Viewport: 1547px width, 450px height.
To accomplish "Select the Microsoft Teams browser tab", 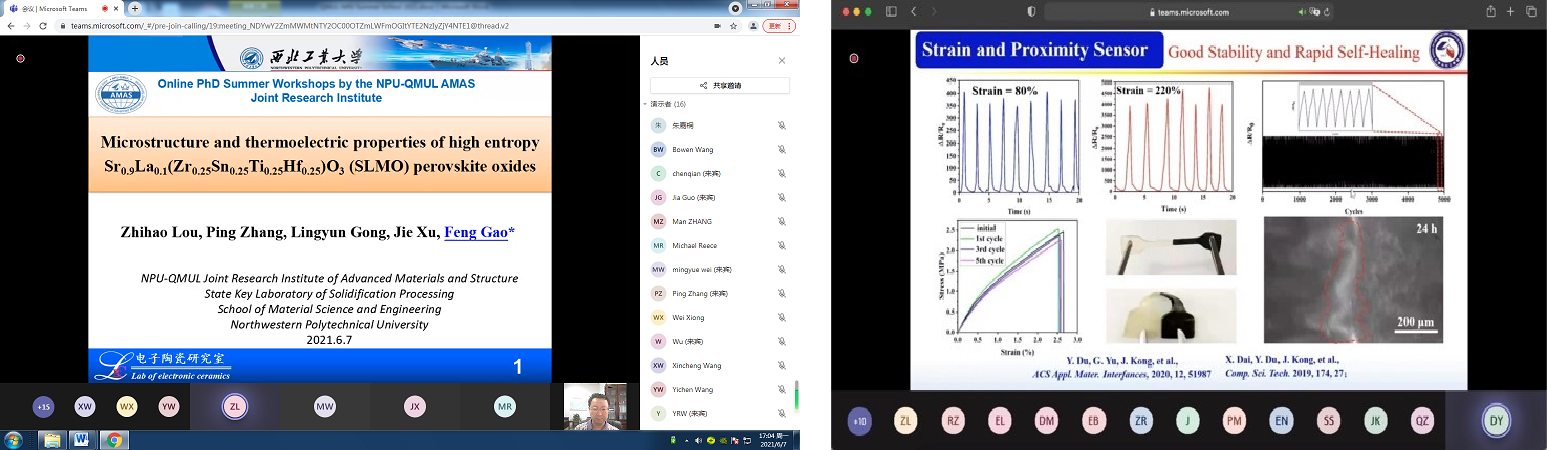I will pos(60,8).
